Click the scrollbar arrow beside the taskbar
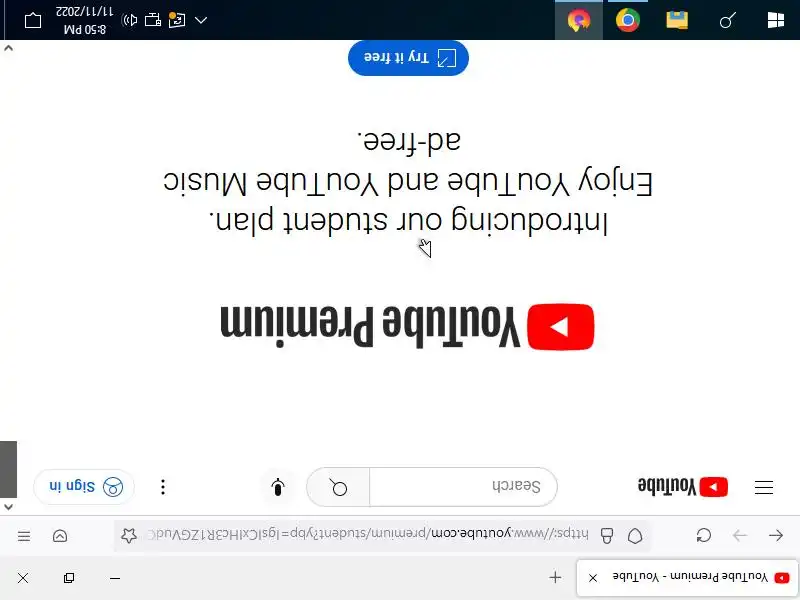 click(8, 48)
